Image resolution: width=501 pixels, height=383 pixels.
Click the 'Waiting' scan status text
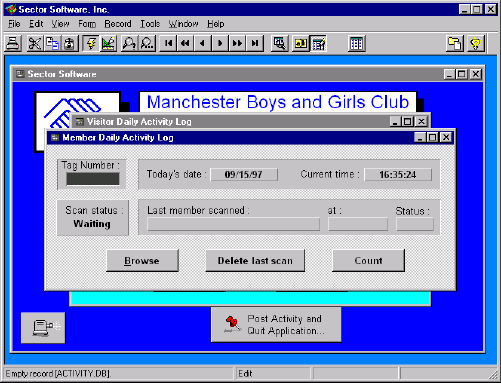point(92,224)
